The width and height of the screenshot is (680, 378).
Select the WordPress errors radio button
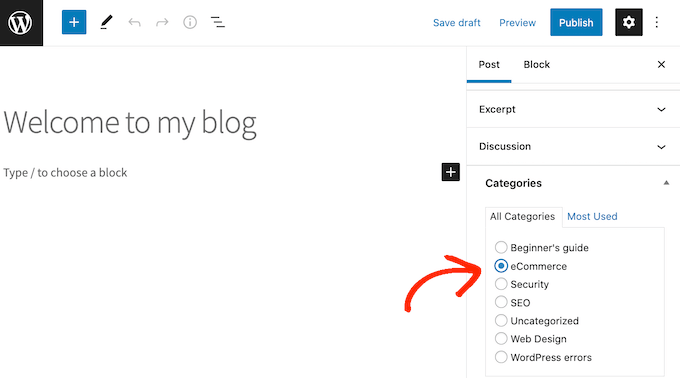[501, 357]
